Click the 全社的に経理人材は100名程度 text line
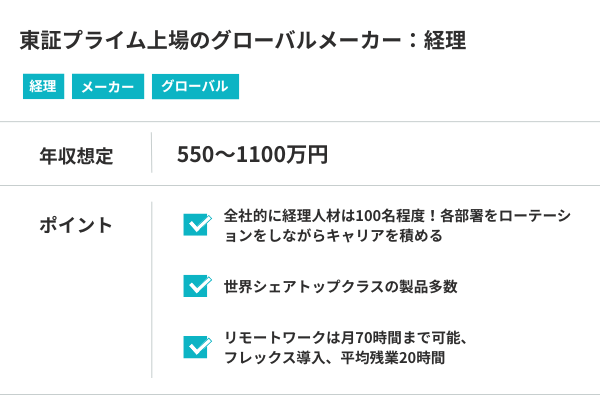This screenshot has width=600, height=420. (x=397, y=216)
